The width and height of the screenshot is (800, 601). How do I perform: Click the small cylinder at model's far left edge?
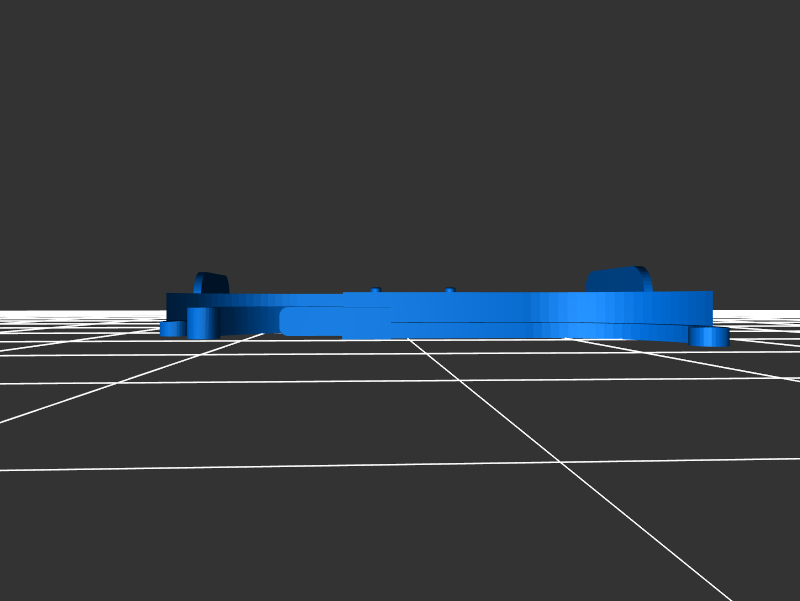coord(171,328)
